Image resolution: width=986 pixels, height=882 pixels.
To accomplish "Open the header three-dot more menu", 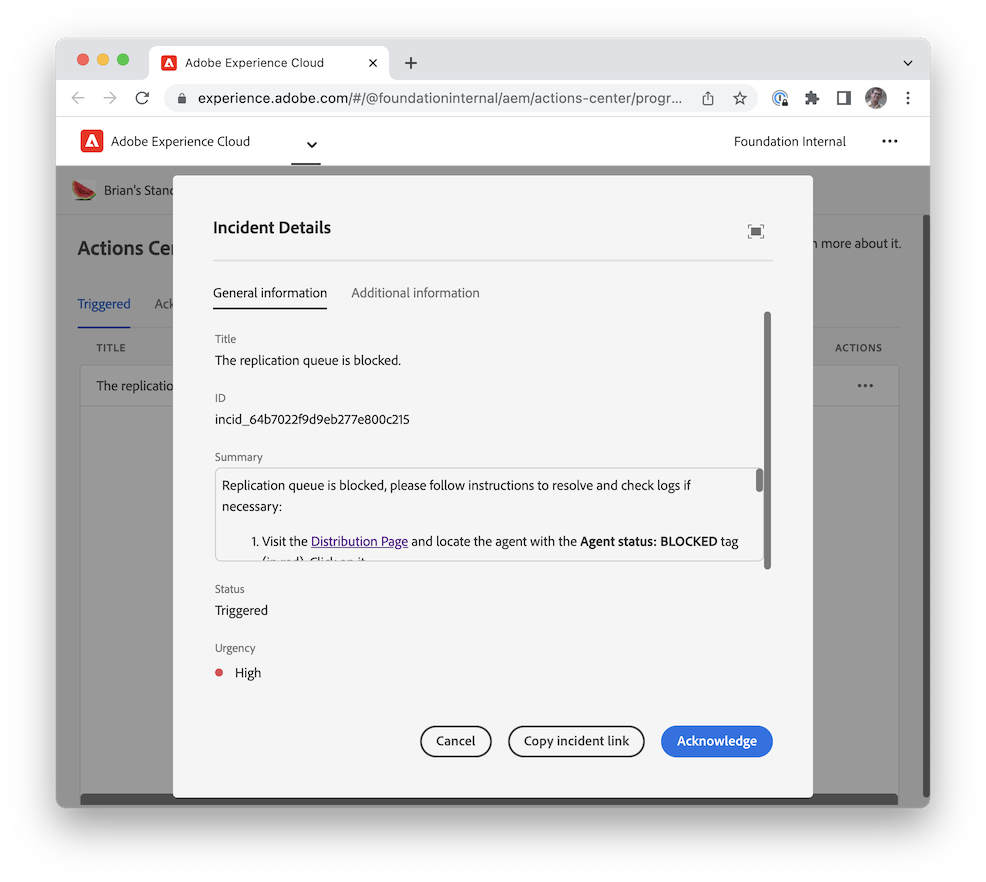I will 889,141.
